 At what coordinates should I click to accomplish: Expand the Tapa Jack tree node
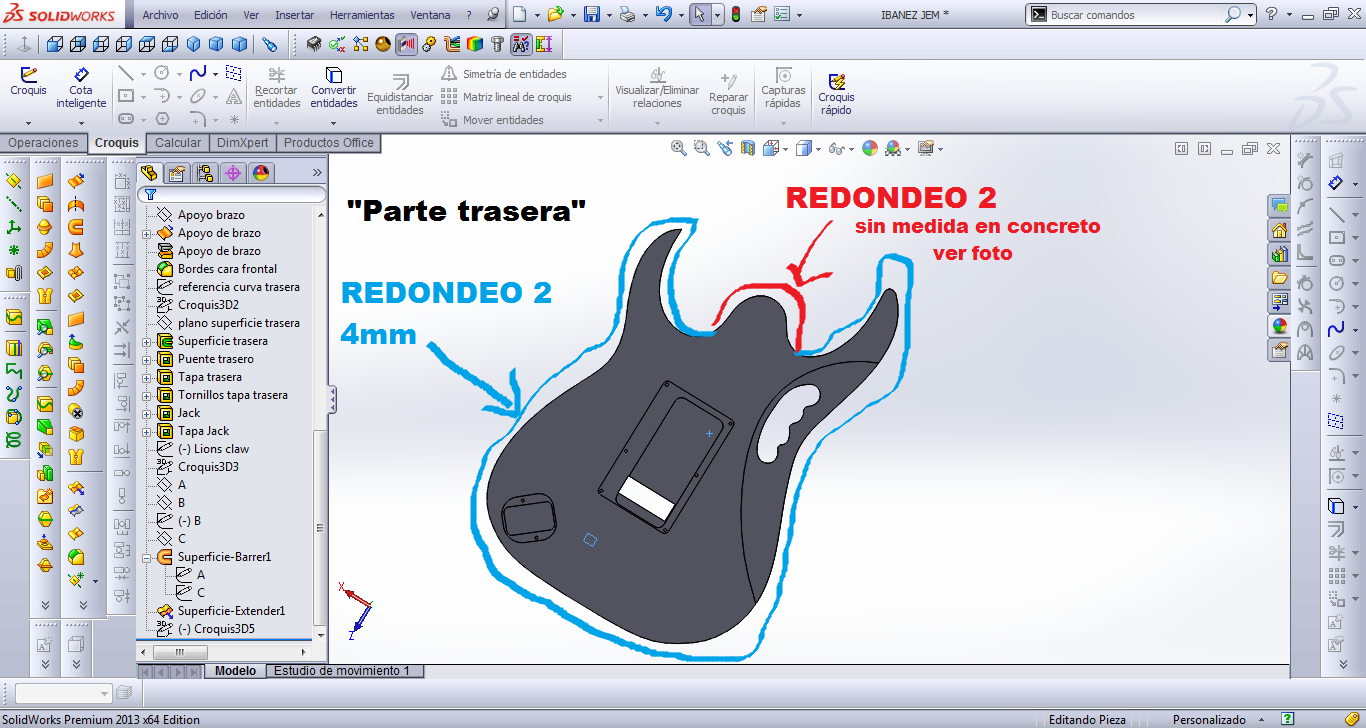coord(147,432)
